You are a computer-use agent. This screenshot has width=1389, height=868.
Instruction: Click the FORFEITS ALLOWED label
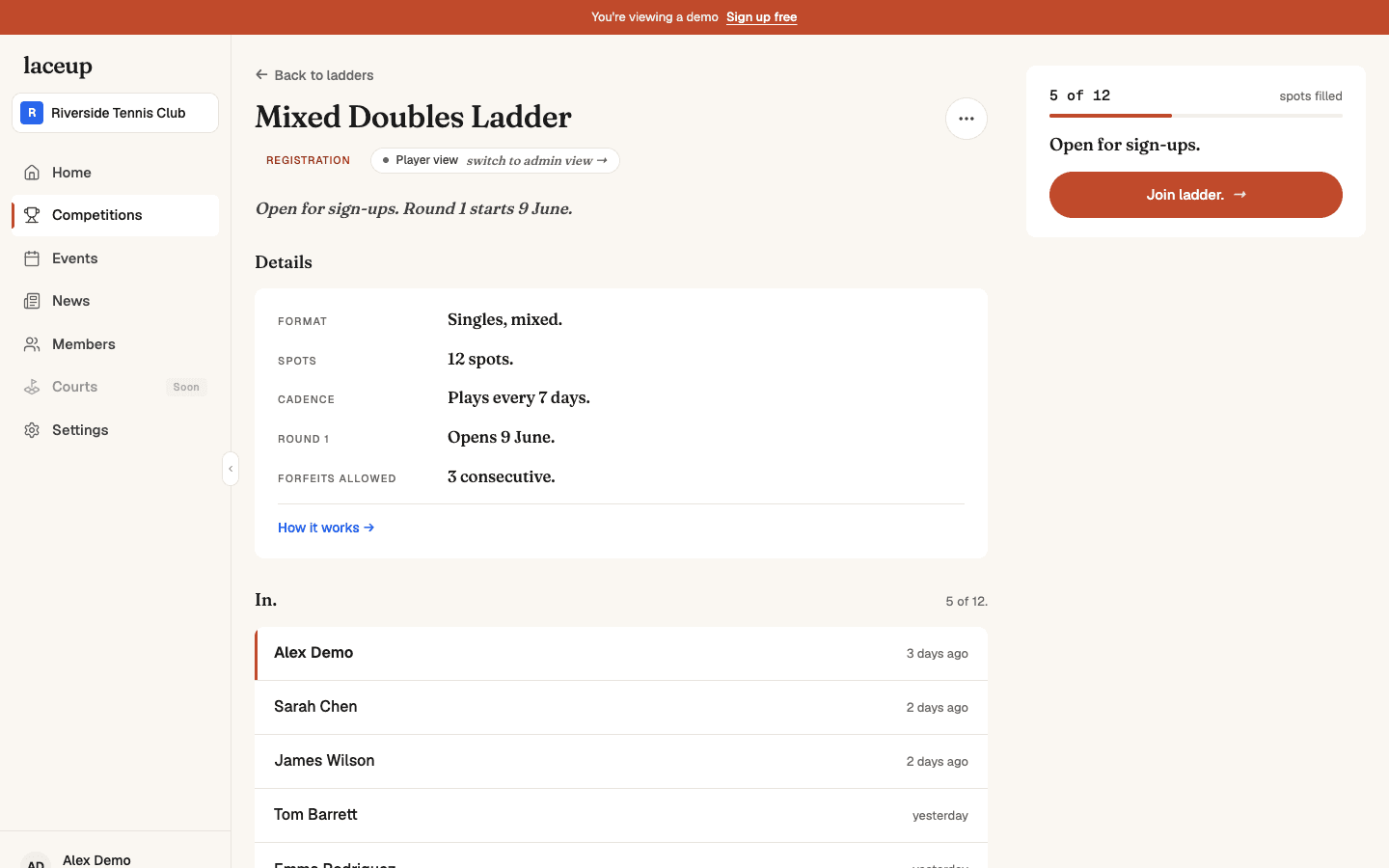pyautogui.click(x=337, y=478)
